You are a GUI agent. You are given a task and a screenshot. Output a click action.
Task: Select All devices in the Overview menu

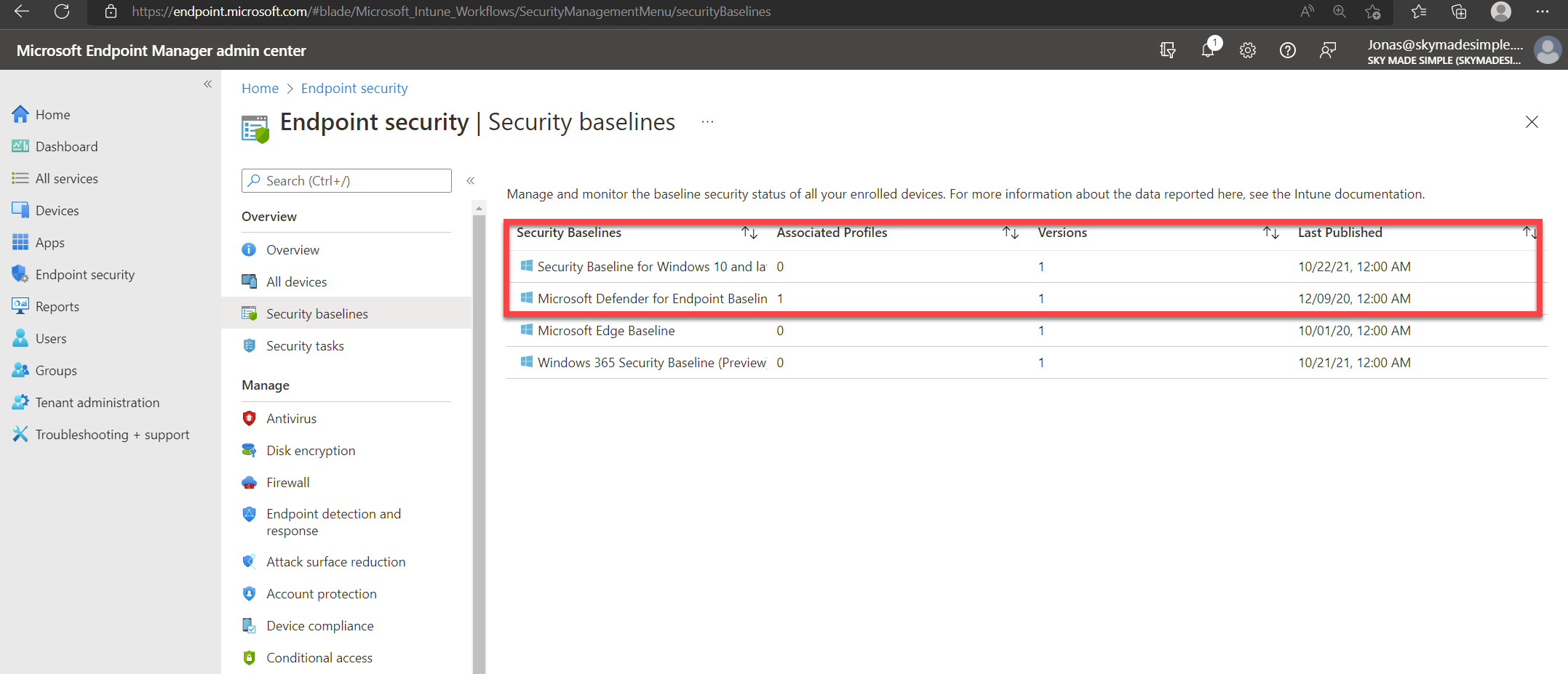[296, 281]
